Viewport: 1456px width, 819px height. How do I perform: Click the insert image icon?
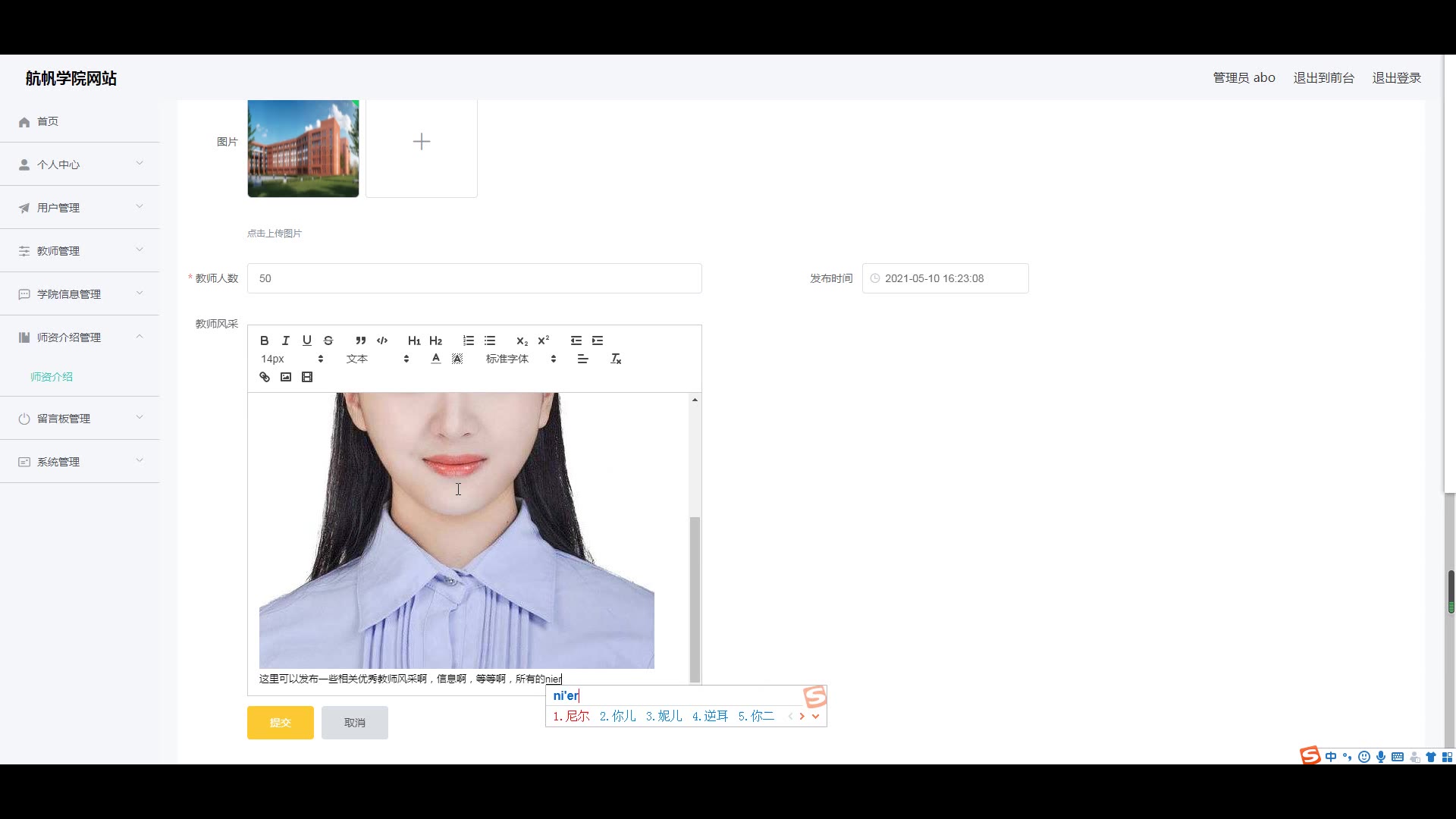coord(285,377)
